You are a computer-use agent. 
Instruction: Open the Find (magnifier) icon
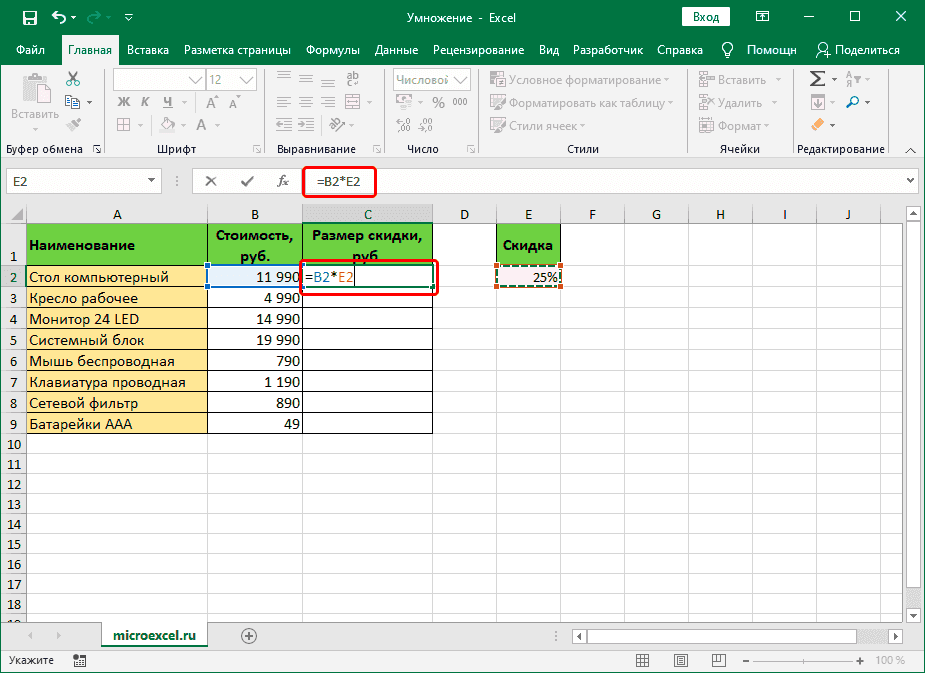tap(853, 102)
